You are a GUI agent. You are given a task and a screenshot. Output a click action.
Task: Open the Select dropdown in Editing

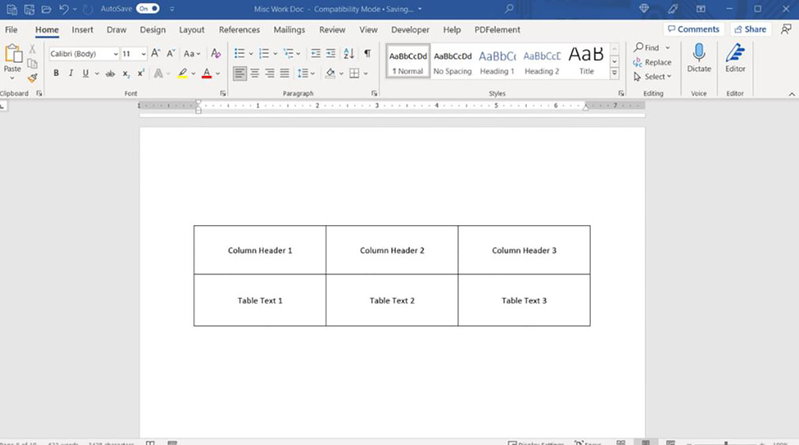[653, 76]
